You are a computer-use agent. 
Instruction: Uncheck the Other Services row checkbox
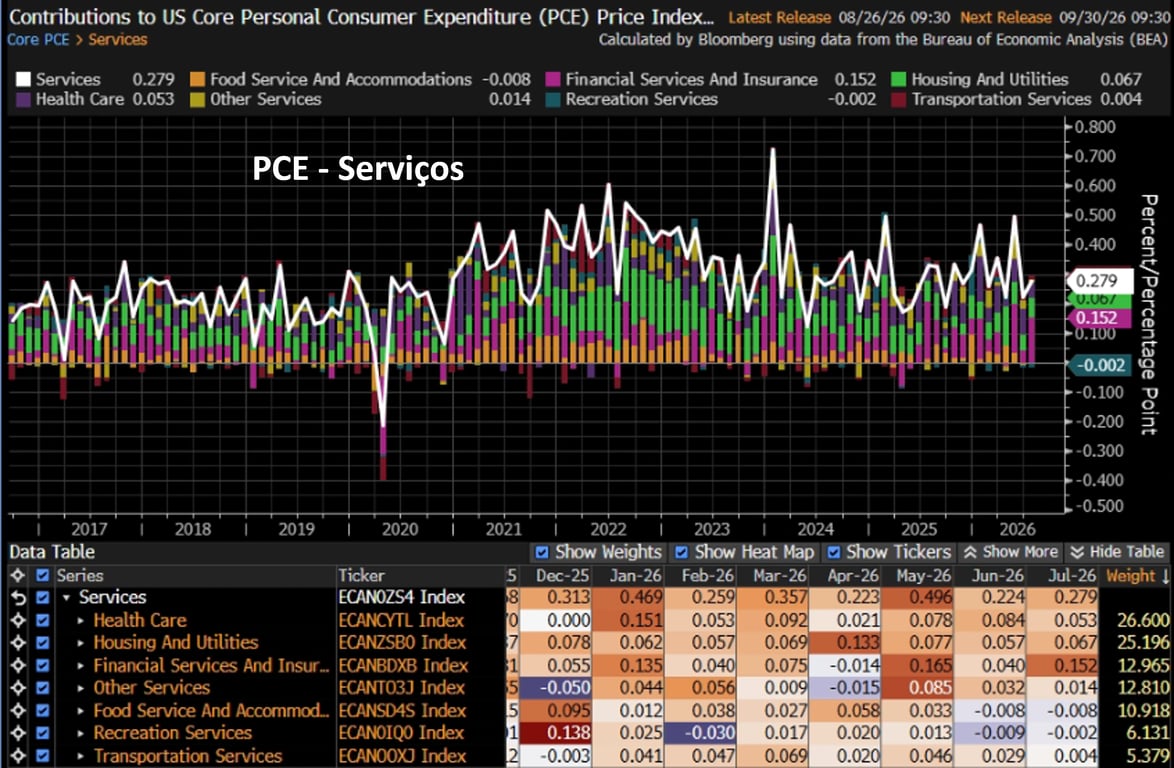tap(43, 688)
